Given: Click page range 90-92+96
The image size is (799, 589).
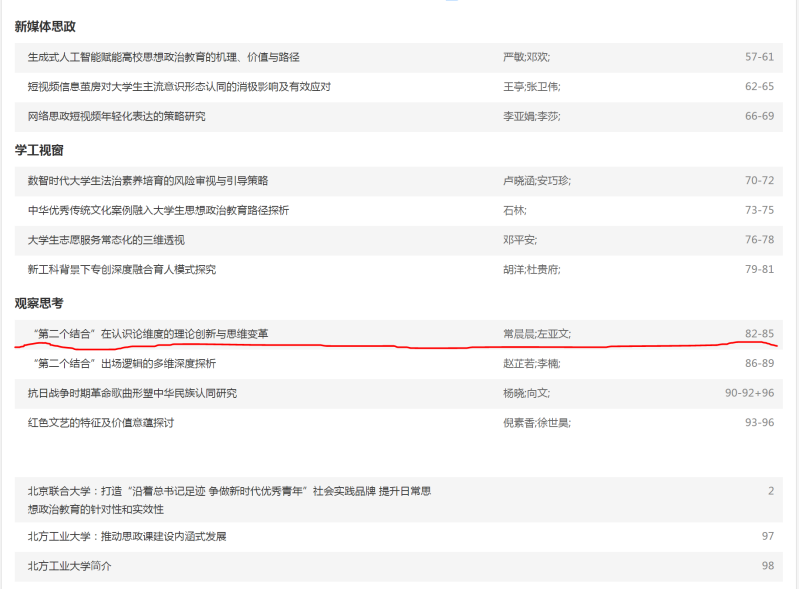Looking at the screenshot, I should point(749,393).
